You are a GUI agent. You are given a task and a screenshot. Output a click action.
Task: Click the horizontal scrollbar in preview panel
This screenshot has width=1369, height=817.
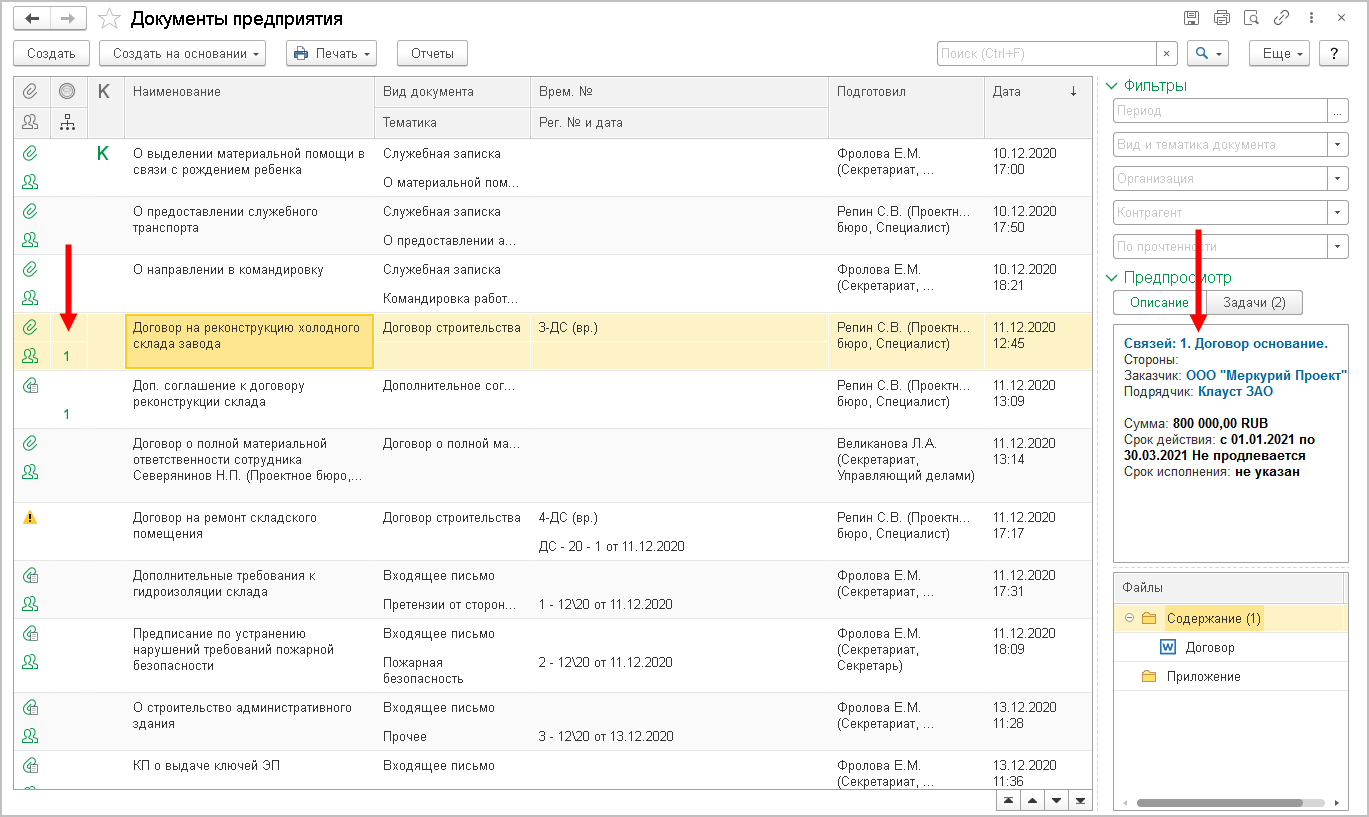(1219, 802)
